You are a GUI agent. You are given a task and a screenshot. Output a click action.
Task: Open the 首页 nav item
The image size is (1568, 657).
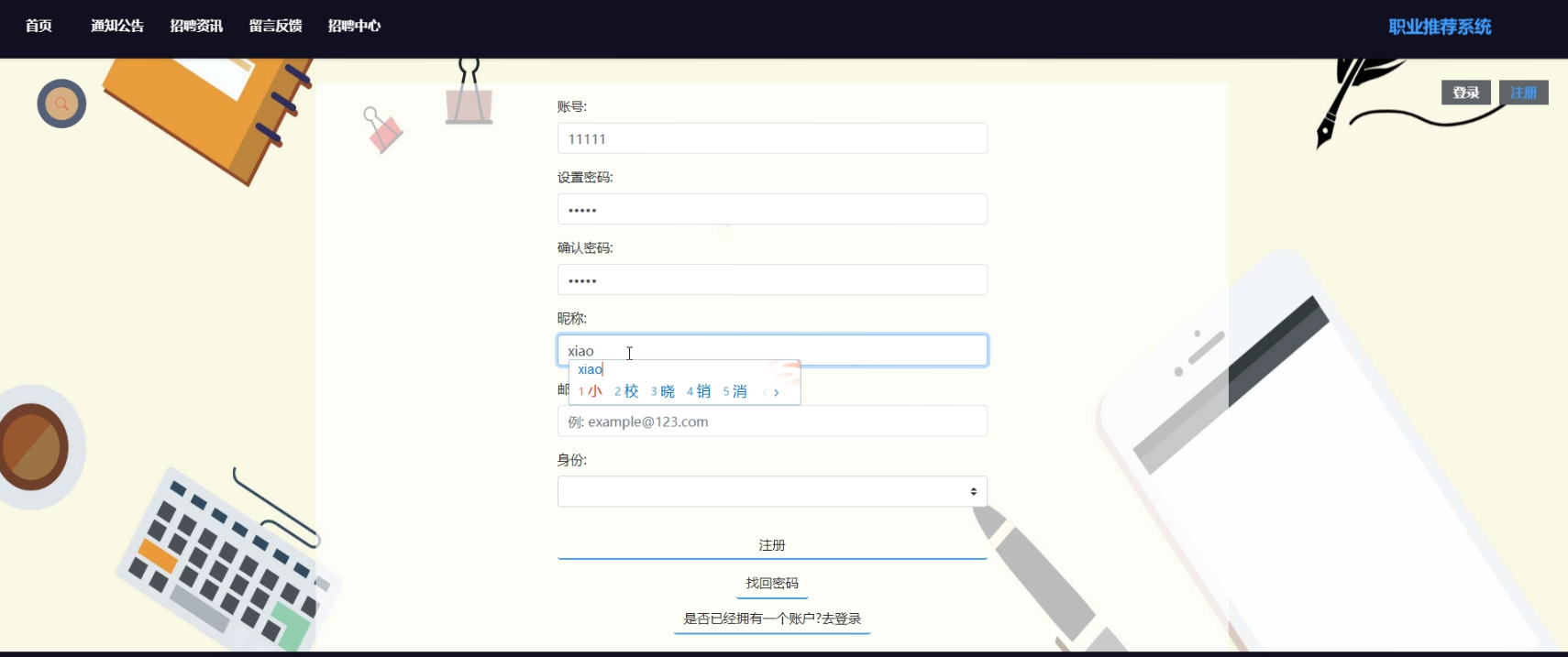point(39,26)
